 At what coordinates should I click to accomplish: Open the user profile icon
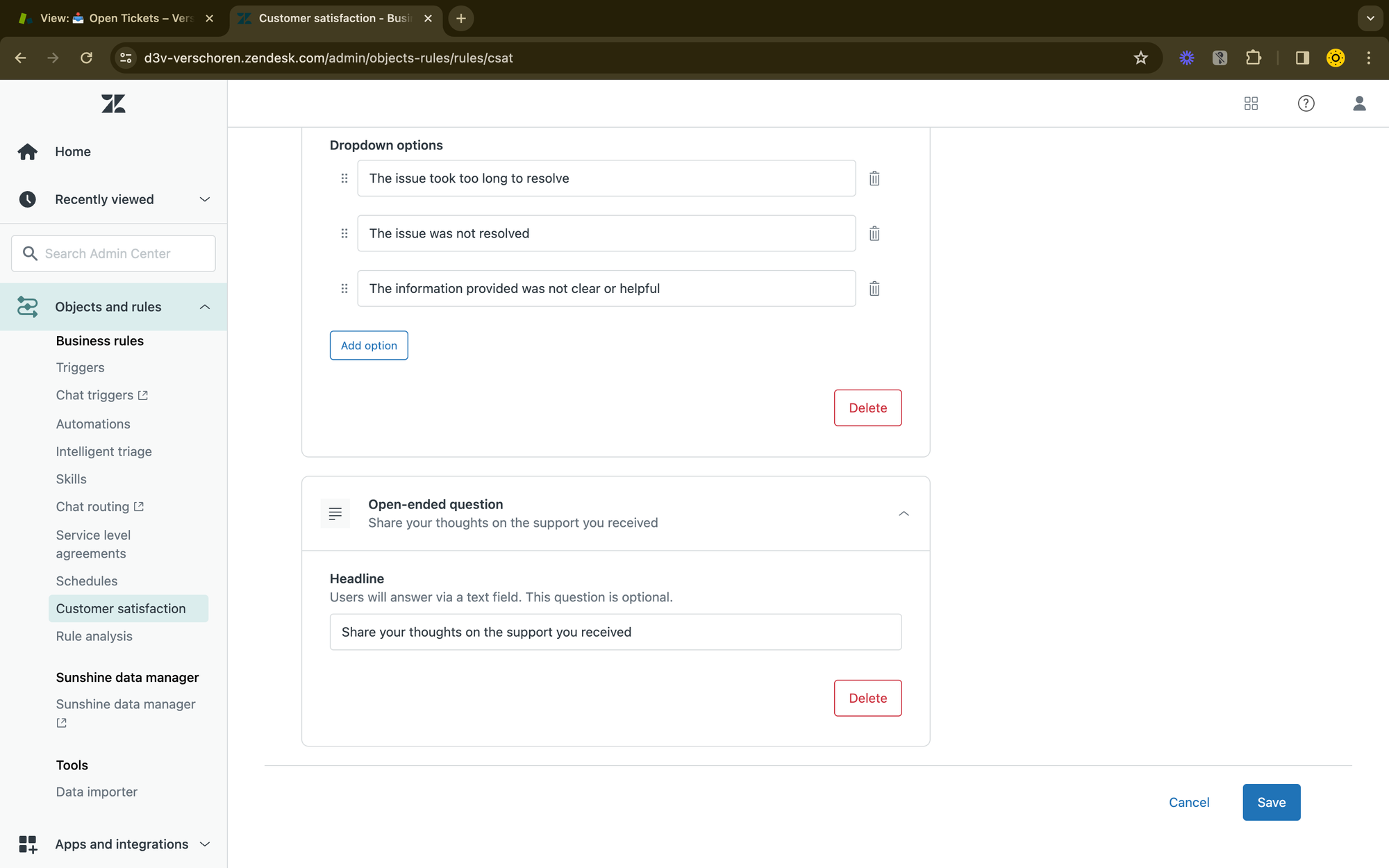(x=1359, y=103)
